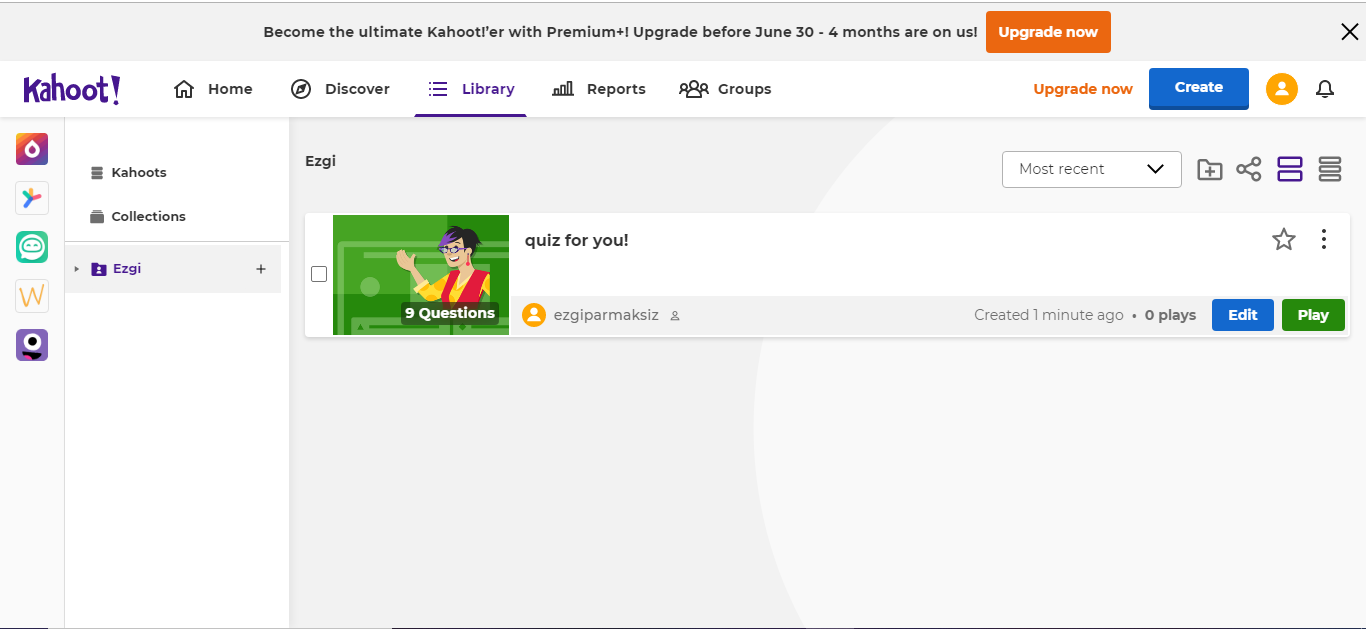Click the Kahoot! logo
Viewport: 1366px width, 629px height.
pos(72,89)
